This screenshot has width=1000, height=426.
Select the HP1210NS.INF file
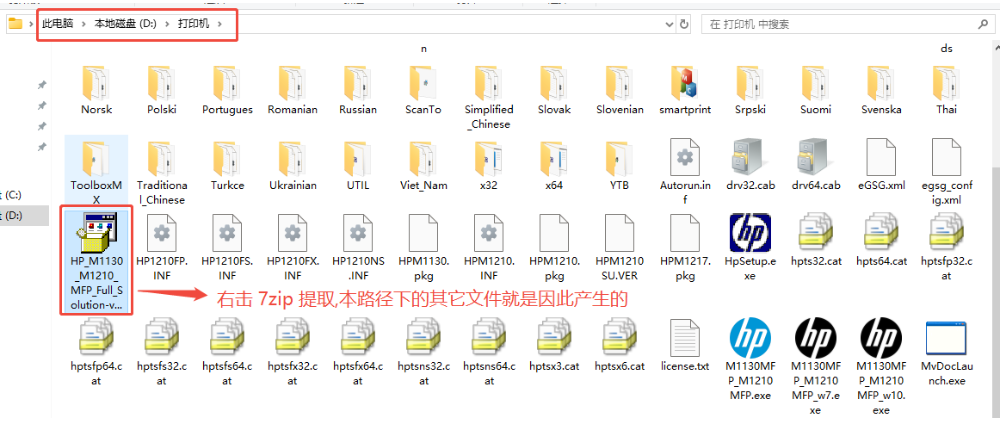click(358, 248)
